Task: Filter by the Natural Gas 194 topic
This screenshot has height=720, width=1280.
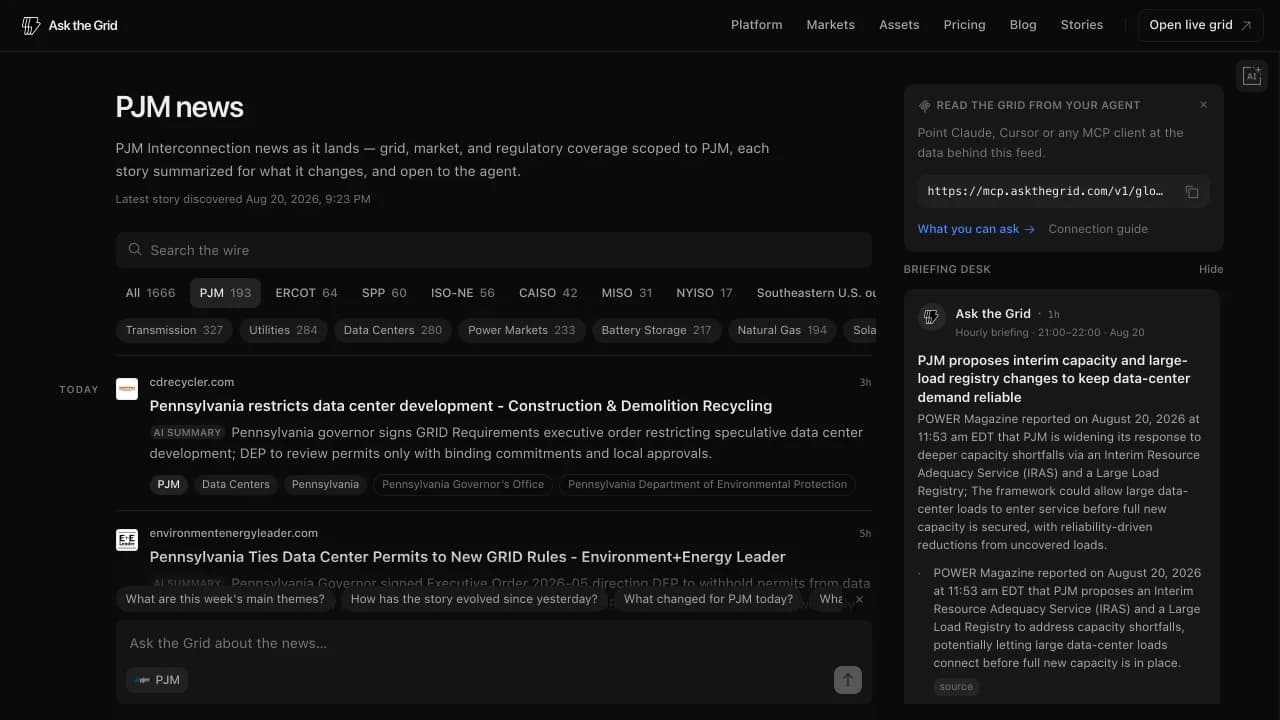Action: coord(782,330)
